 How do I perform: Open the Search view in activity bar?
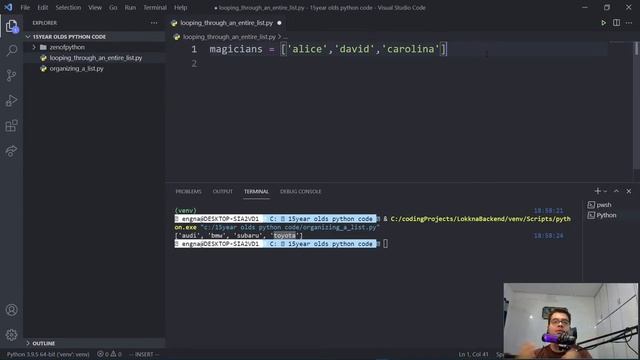11,51
